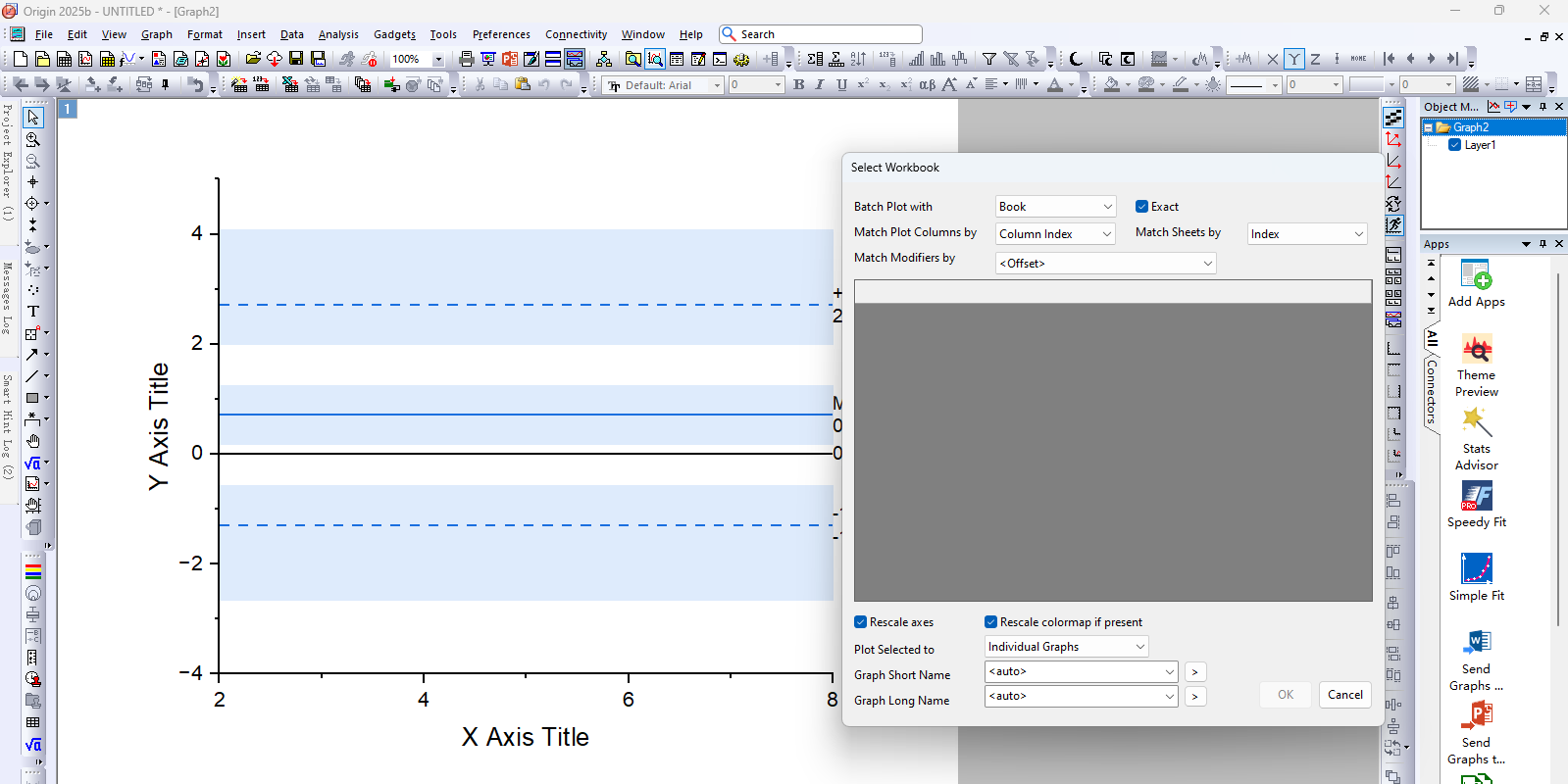Image resolution: width=1568 pixels, height=784 pixels.
Task: Select the Zoom In tool
Action: point(32,140)
